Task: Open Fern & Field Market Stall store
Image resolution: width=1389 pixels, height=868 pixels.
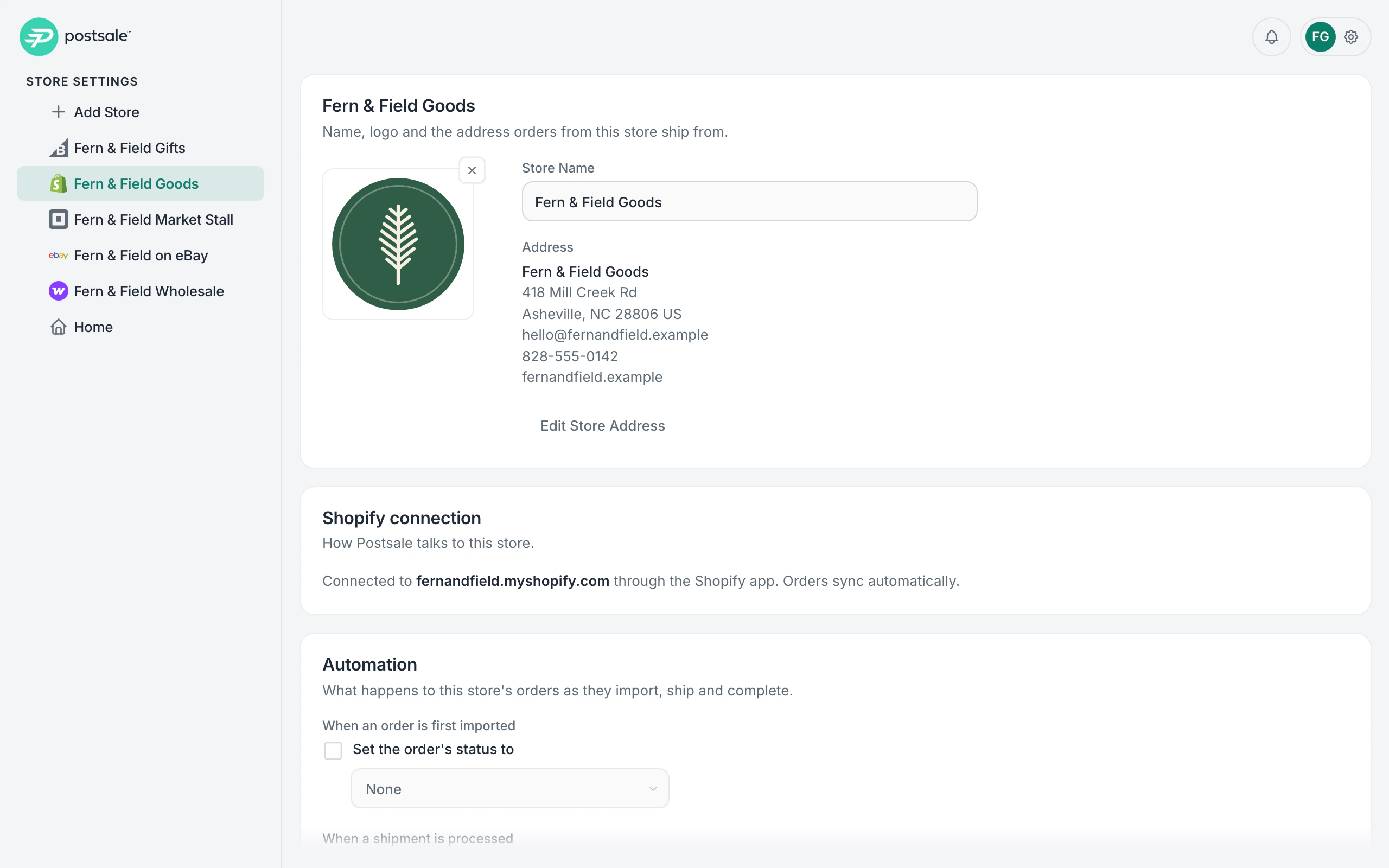Action: coord(141,219)
